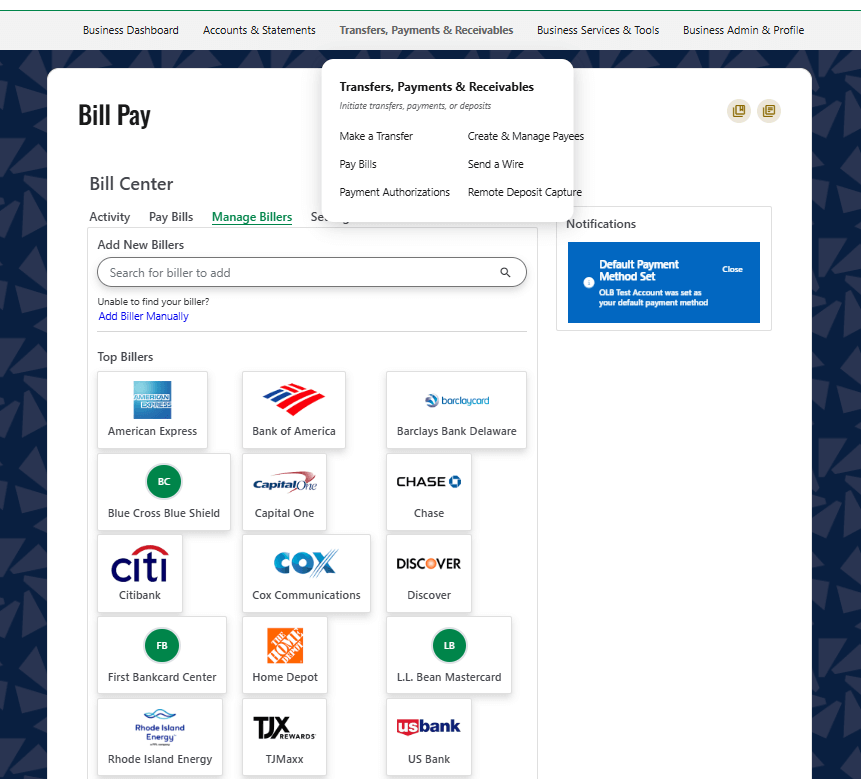Select the Home Depot biller tile
Image resolution: width=861 pixels, height=779 pixels.
click(284, 645)
